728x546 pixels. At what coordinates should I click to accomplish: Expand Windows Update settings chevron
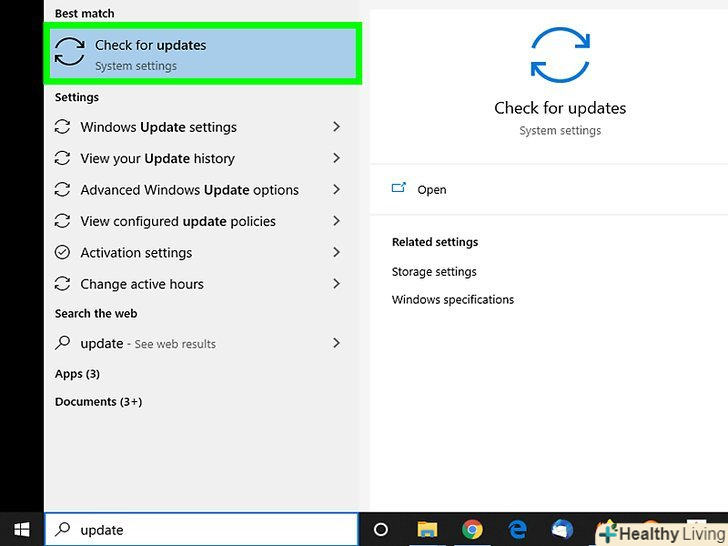[337, 126]
